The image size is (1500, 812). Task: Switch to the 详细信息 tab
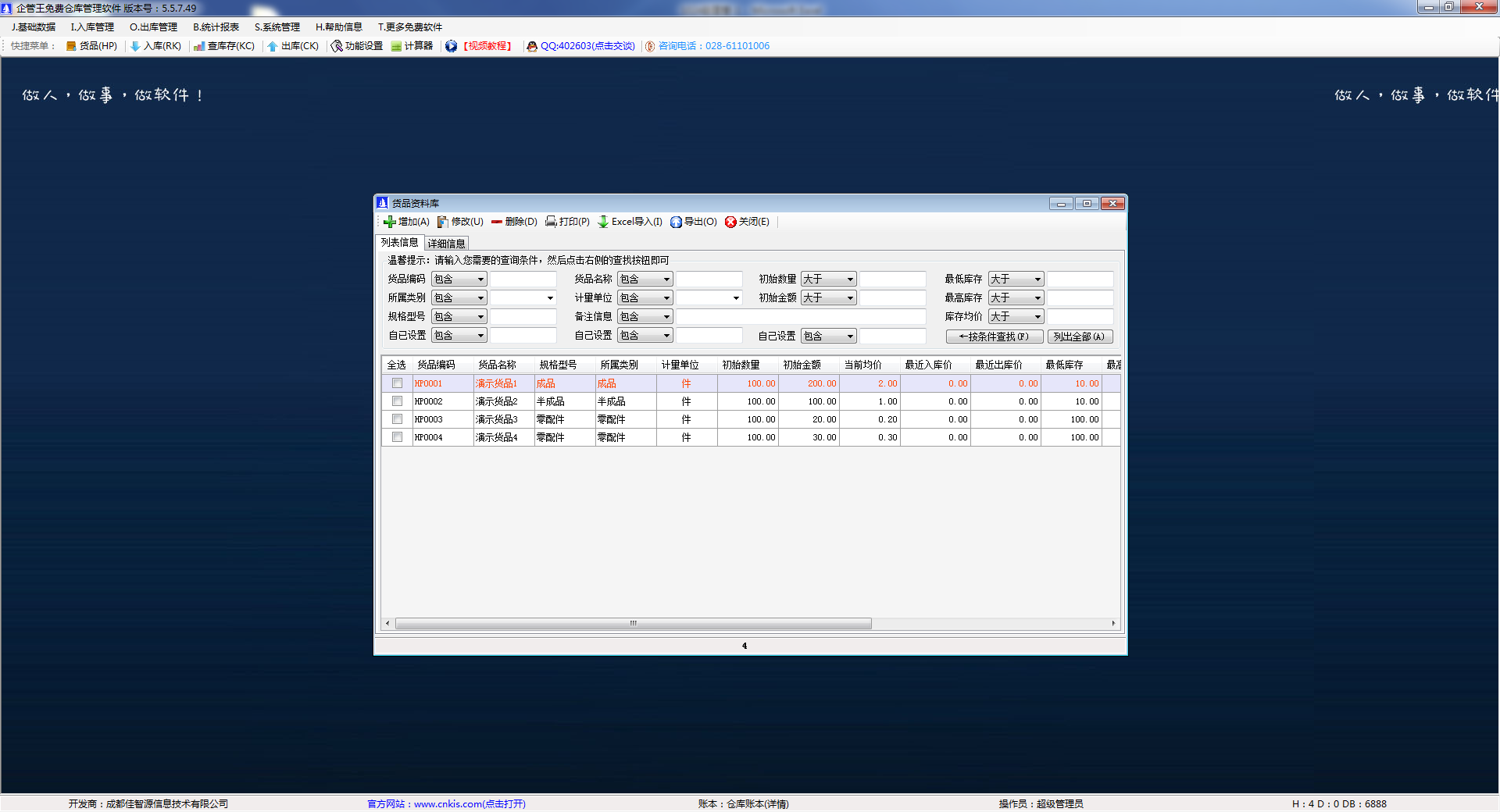[447, 244]
